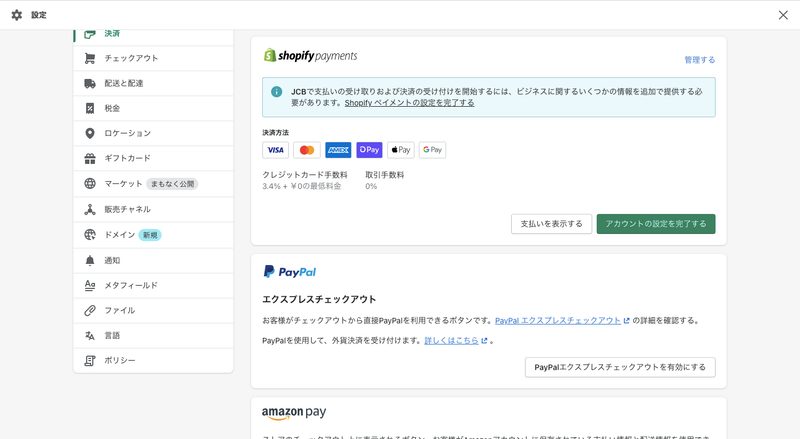Click 支払いを表示する button
The image size is (800, 439).
(552, 224)
